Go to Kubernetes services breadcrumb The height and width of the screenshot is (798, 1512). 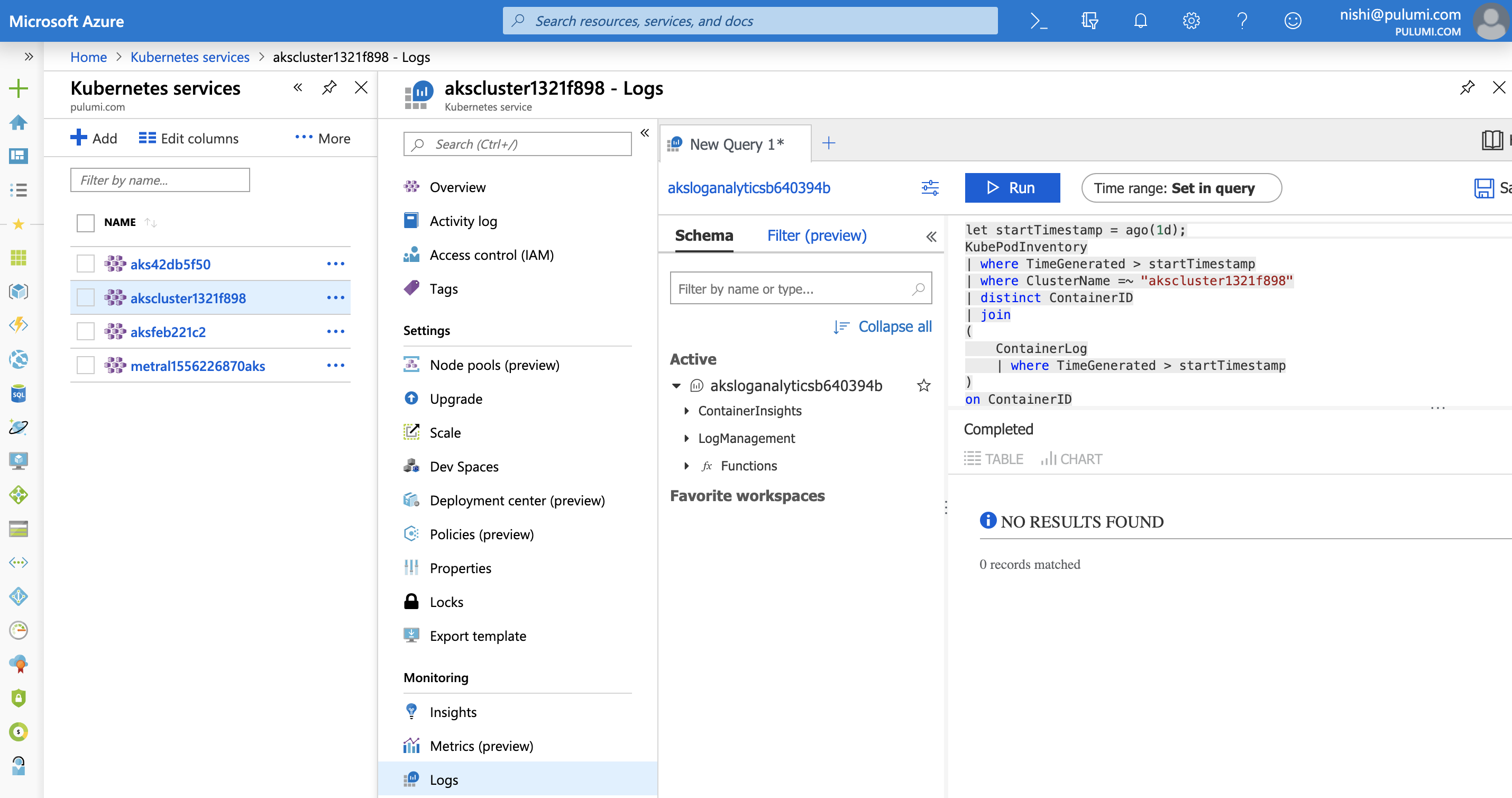click(x=189, y=57)
